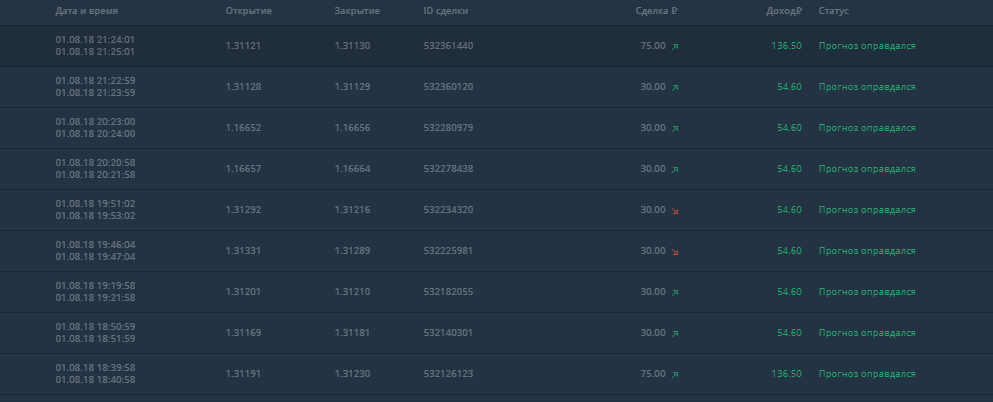Click the 01.08.18 21:22:59 timestamp
Viewport: 993px width, 402px height.
(x=95, y=80)
